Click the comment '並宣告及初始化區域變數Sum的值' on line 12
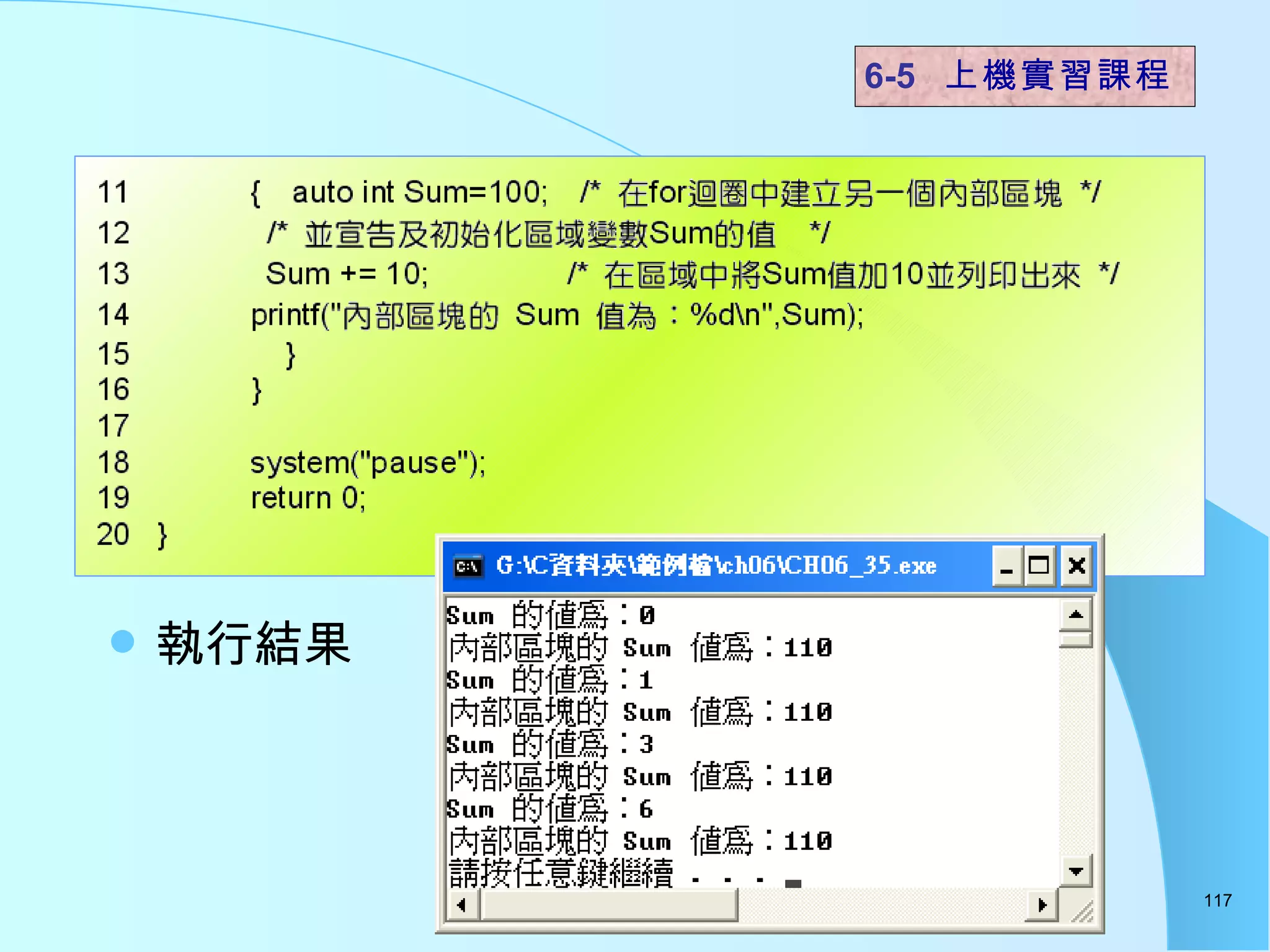 540,234
